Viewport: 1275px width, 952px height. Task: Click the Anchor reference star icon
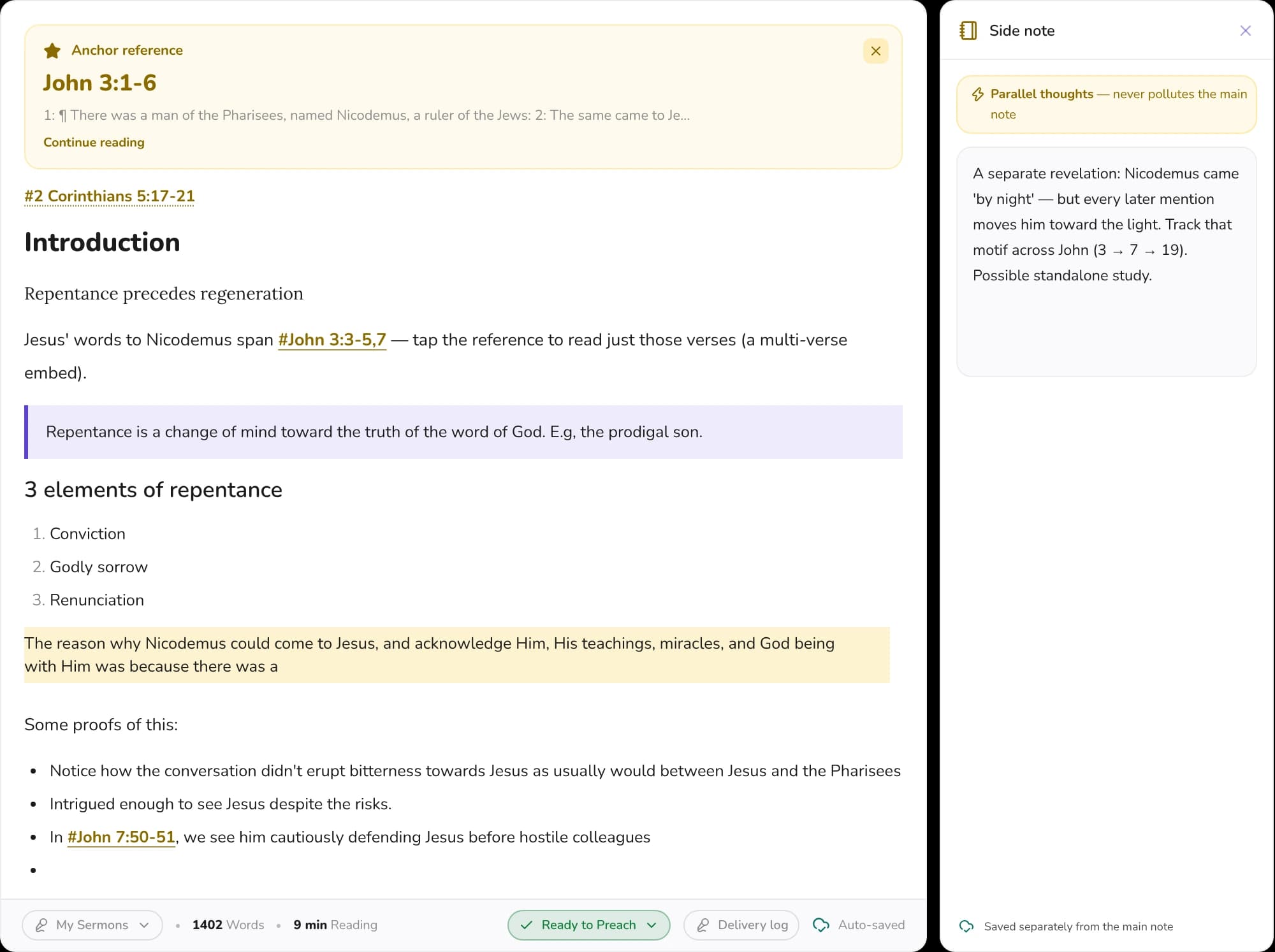(x=52, y=50)
